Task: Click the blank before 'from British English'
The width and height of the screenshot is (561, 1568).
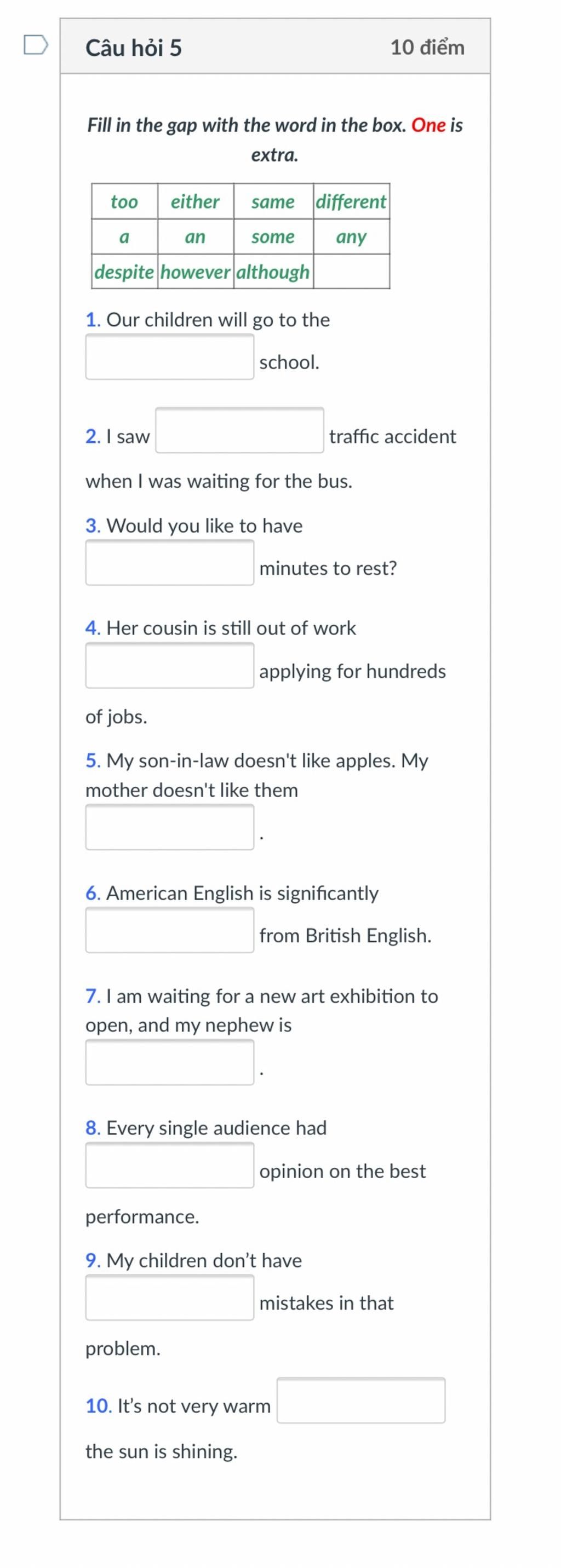Action: click(169, 931)
